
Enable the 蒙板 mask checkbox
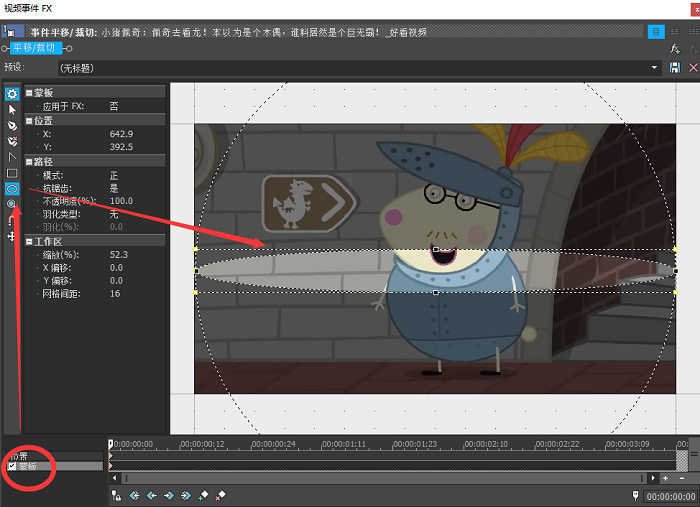point(12,466)
